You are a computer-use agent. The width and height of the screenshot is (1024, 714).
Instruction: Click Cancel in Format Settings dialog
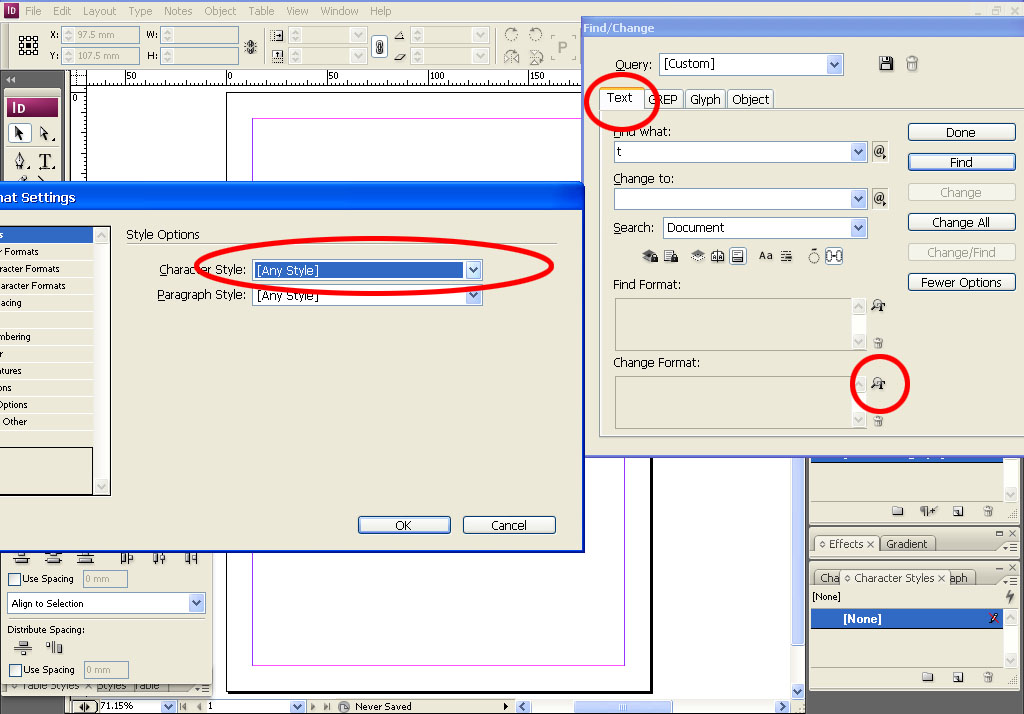point(509,525)
